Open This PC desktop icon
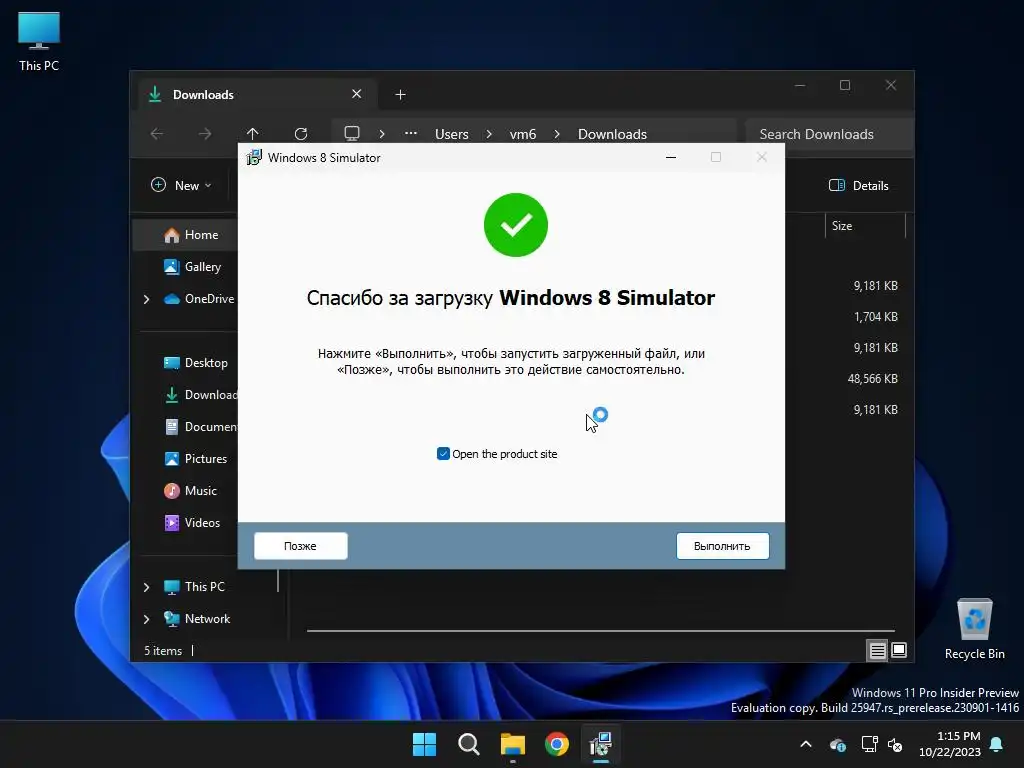Viewport: 1024px width, 768px height. (x=39, y=42)
